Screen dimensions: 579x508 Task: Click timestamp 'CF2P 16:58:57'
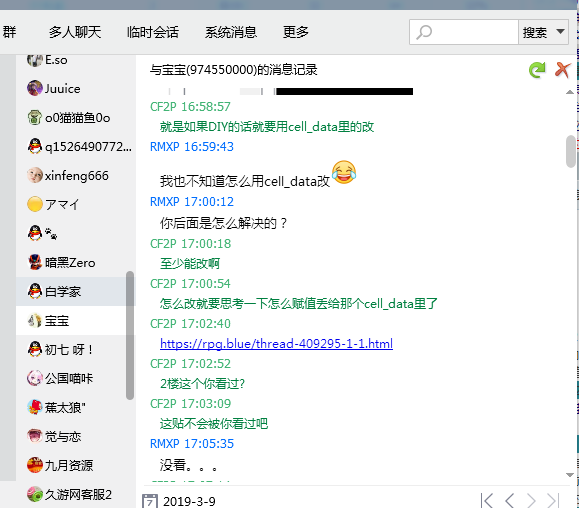(190, 107)
